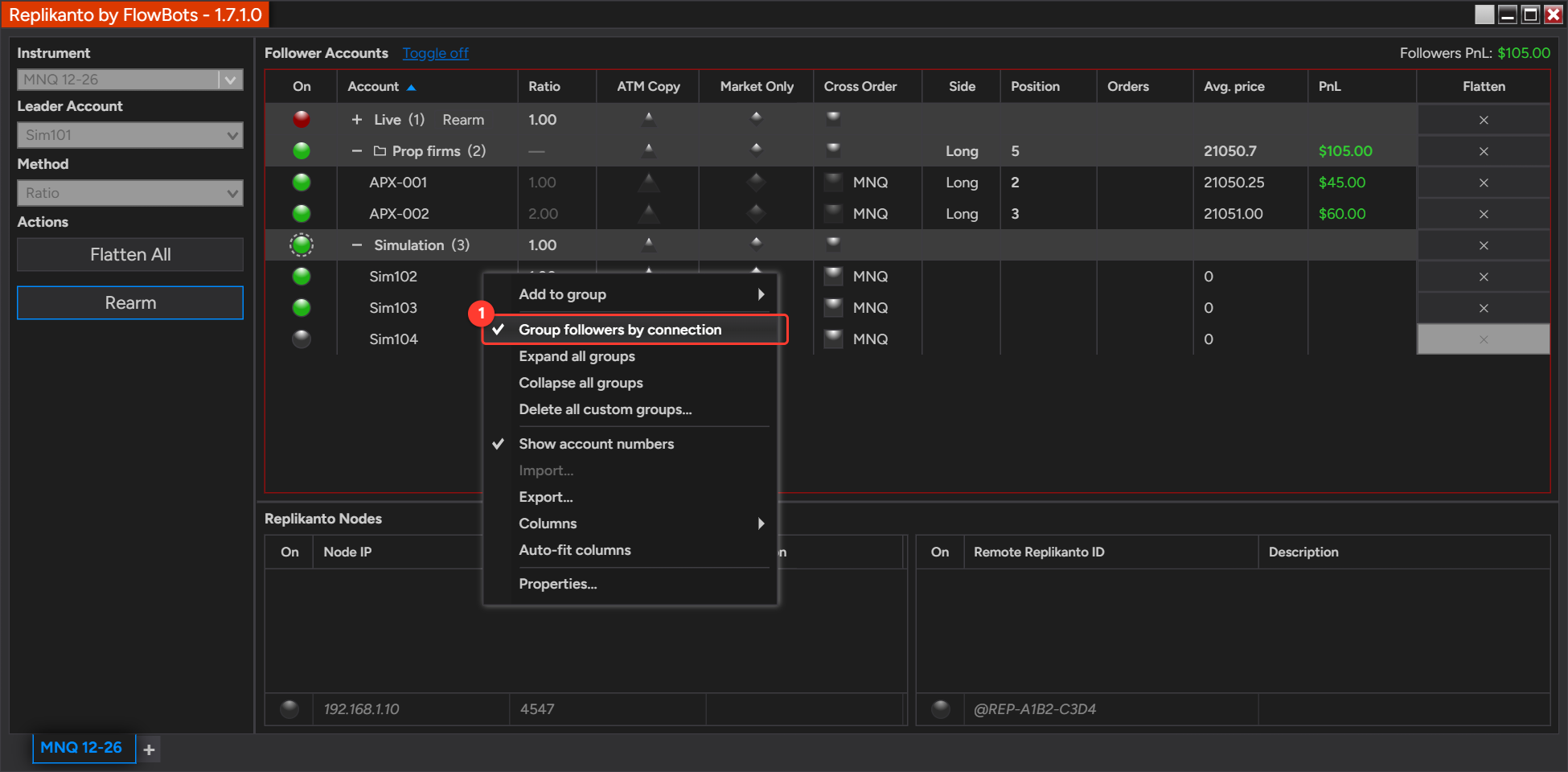Click the Market Only diamond in Simulation row
The width and height of the screenshot is (1568, 772).
coord(756,244)
